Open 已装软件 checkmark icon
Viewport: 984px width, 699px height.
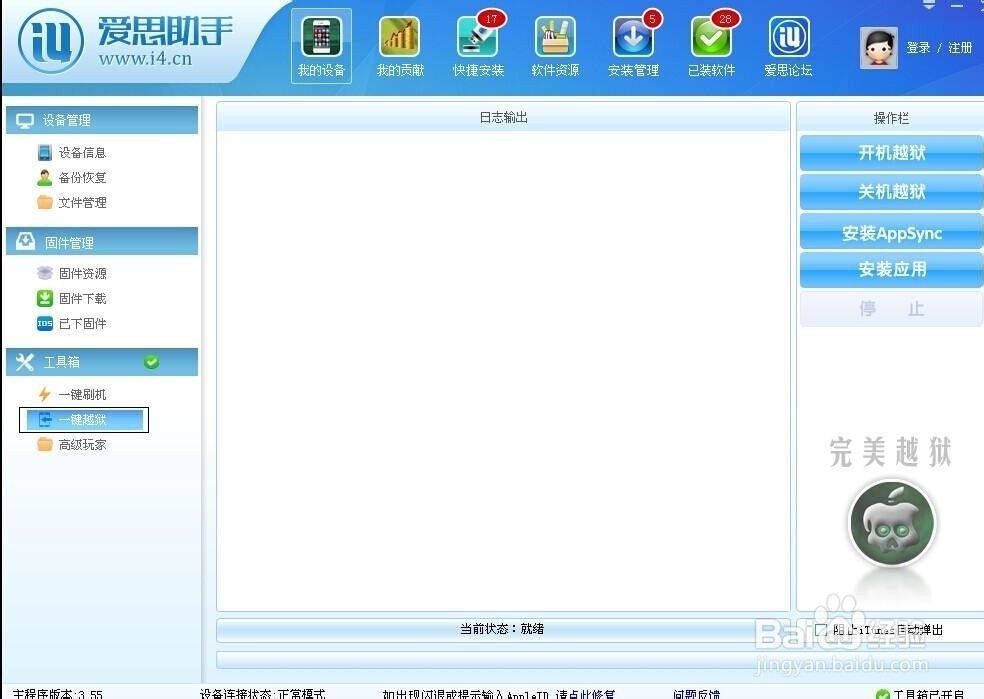point(711,37)
